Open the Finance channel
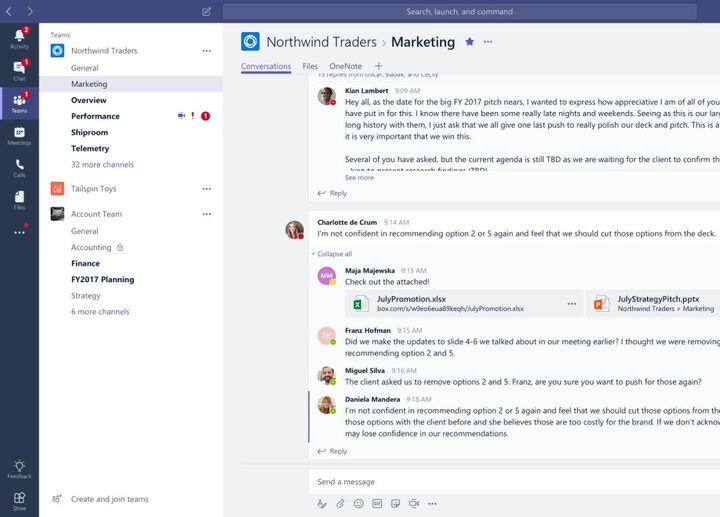Viewport: 720px width, 517px height. pyautogui.click(x=85, y=264)
